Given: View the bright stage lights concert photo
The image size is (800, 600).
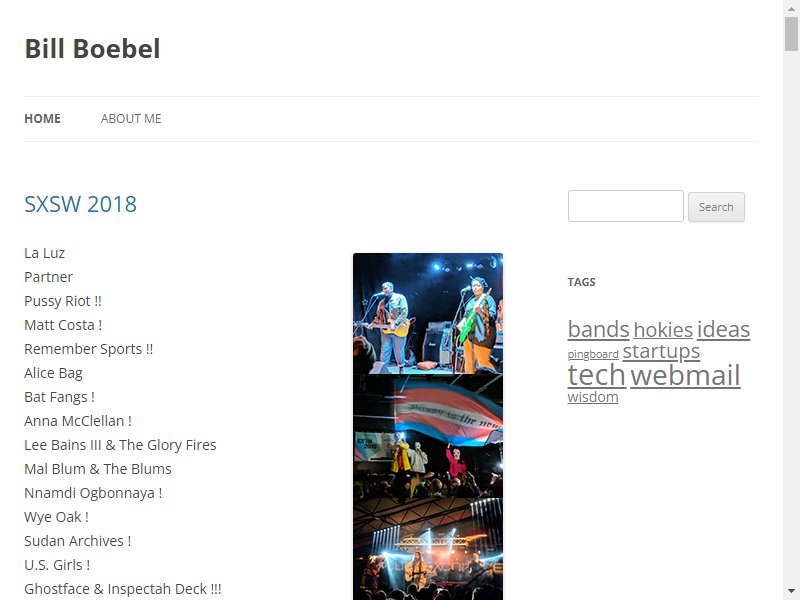Looking at the screenshot, I should coord(428,549).
